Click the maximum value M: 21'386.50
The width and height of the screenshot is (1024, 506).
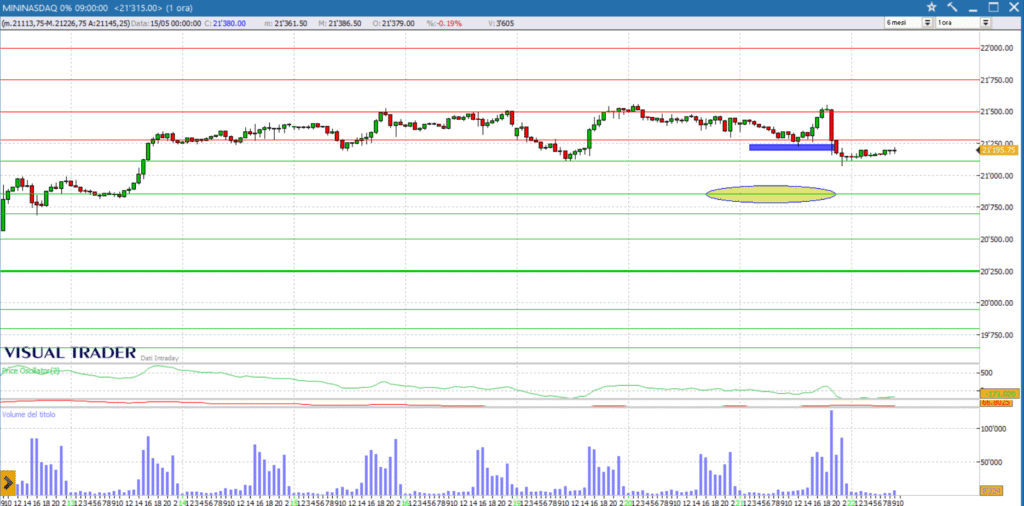tap(340, 24)
